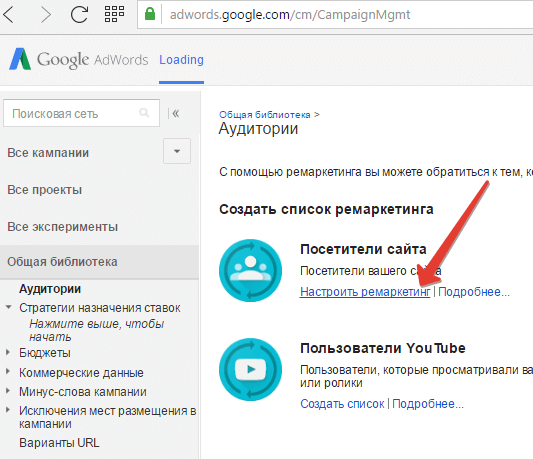Expand Исключения мест размещения triangle

pos(8,410)
